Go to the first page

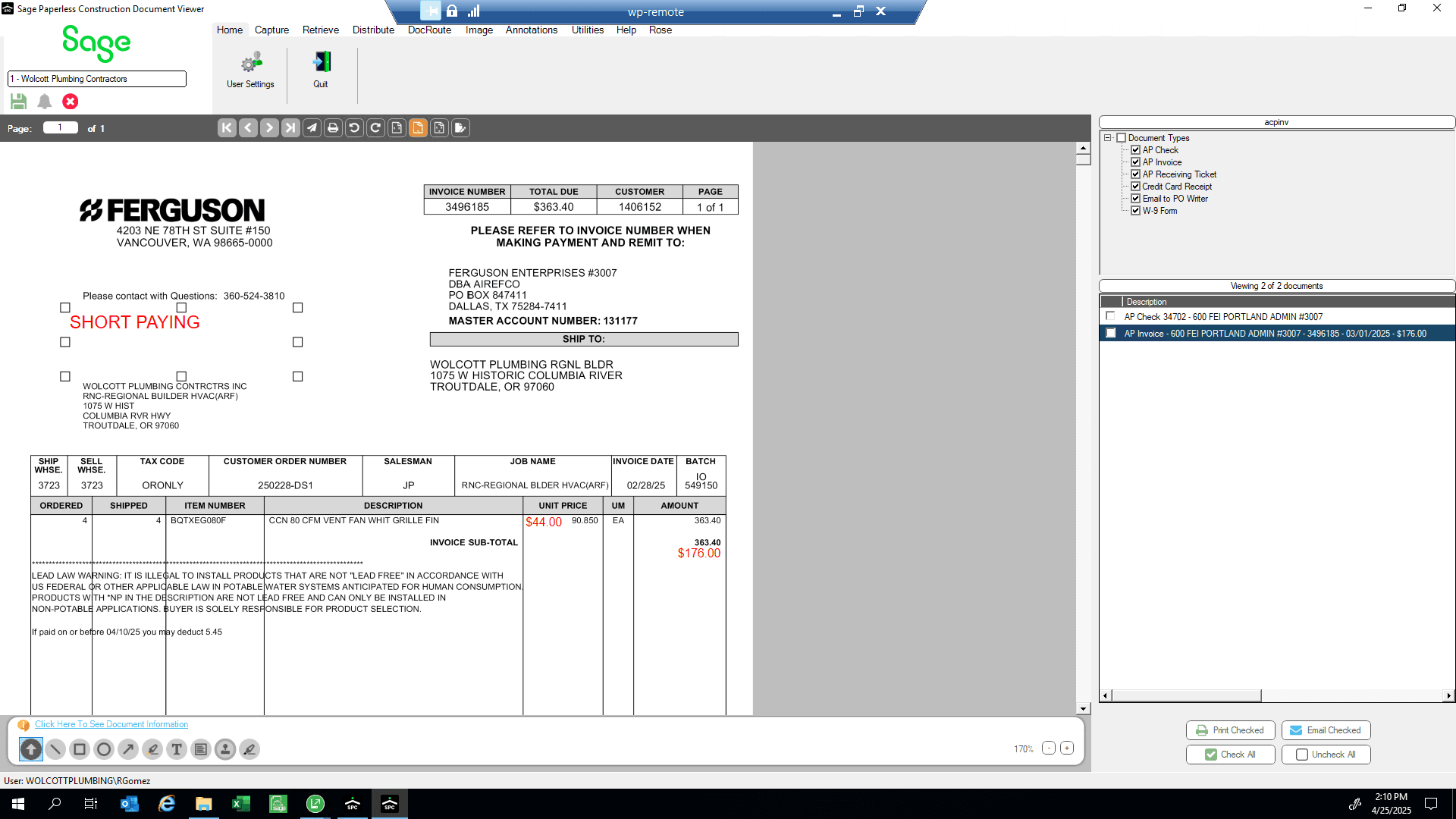pos(227,127)
